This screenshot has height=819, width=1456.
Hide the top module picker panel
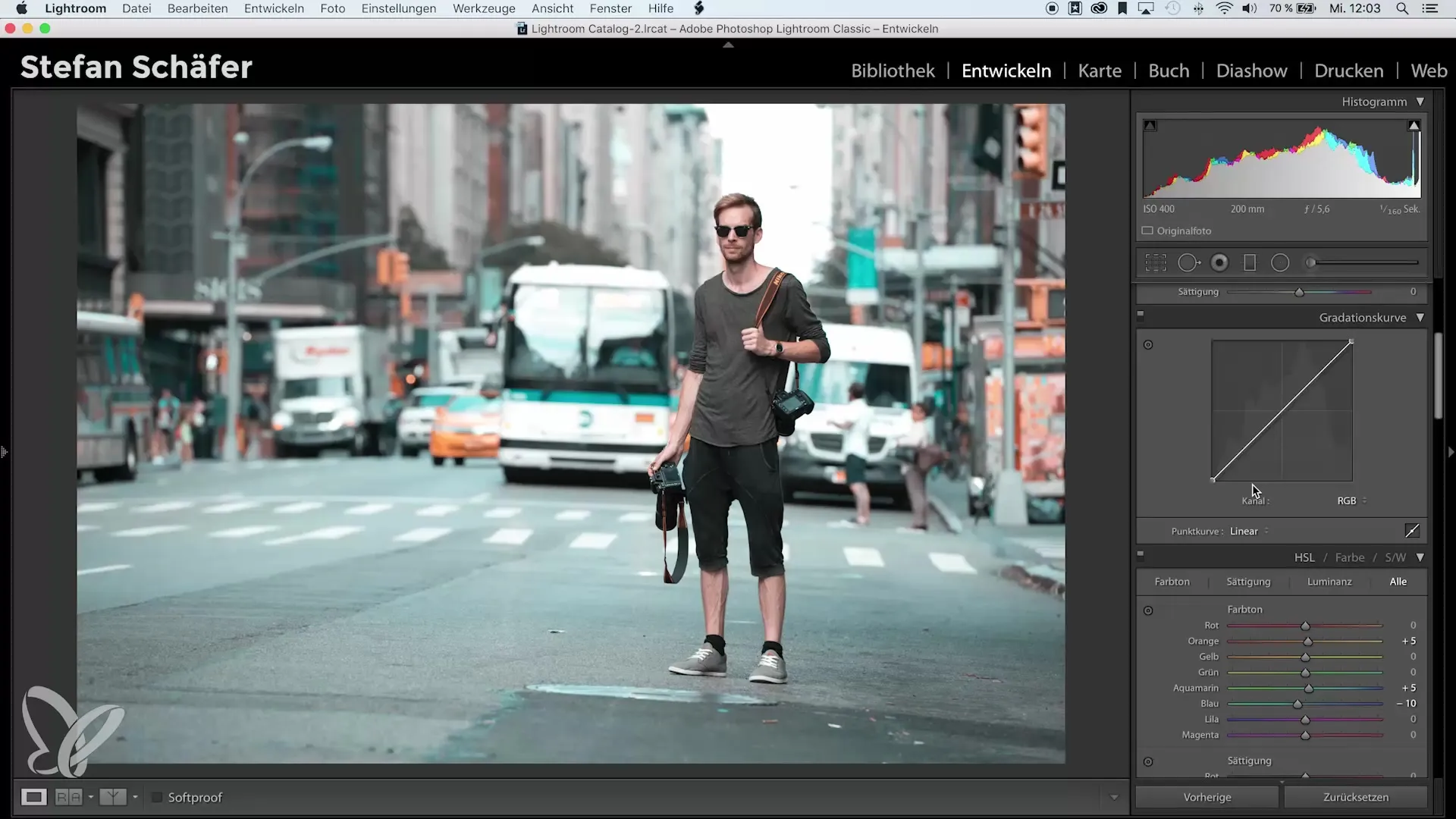[728, 45]
